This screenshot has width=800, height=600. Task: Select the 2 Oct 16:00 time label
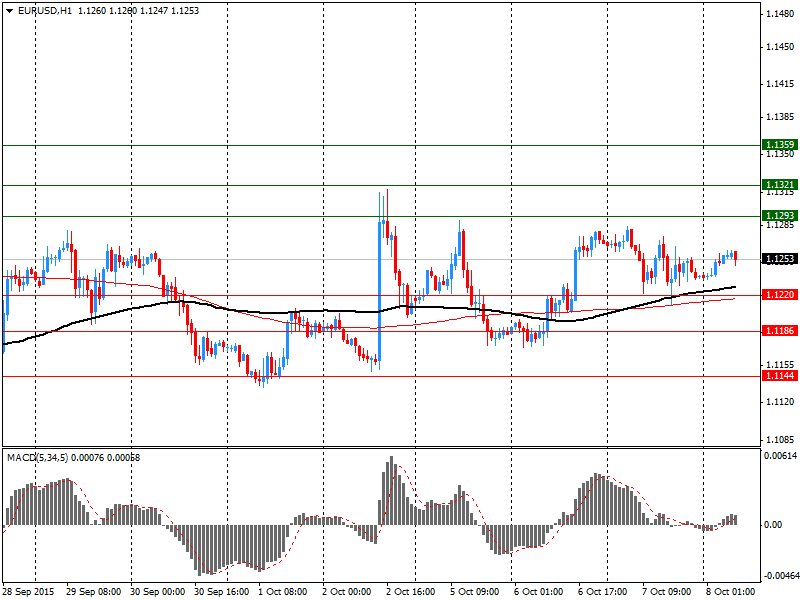coord(411,592)
